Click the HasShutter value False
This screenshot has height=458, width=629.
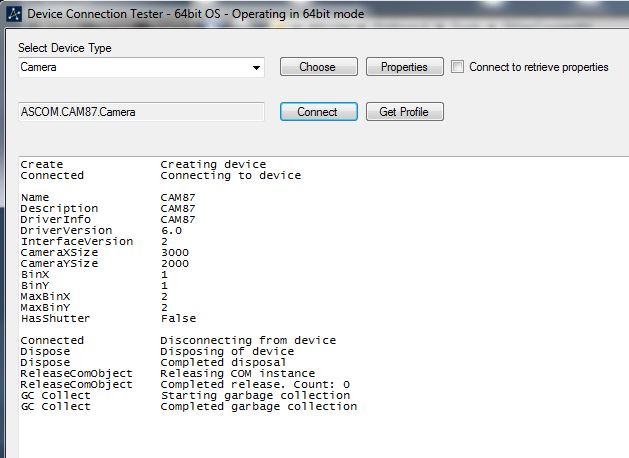[x=179, y=318]
